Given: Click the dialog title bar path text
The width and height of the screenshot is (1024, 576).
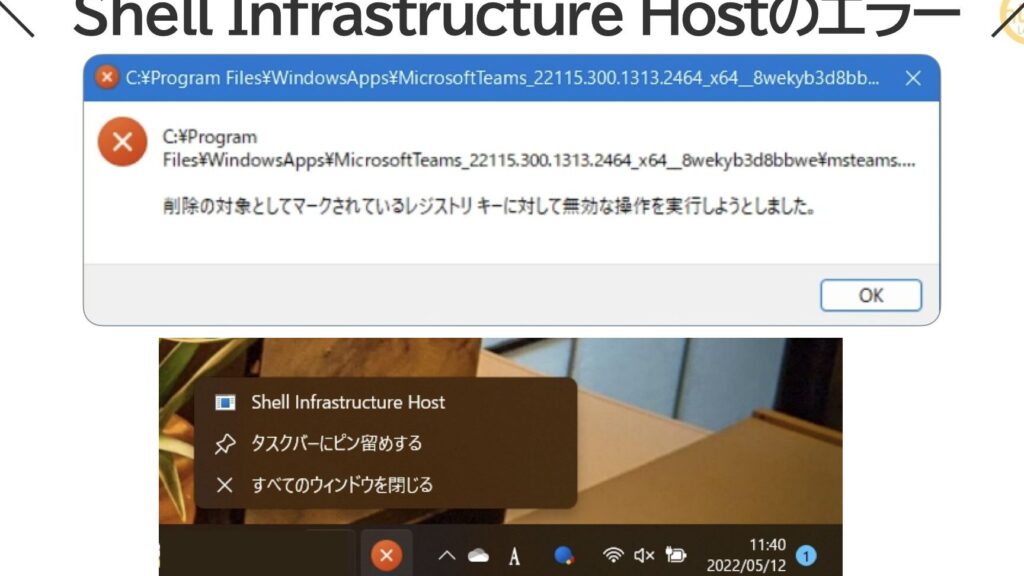Looking at the screenshot, I should click(x=502, y=78).
